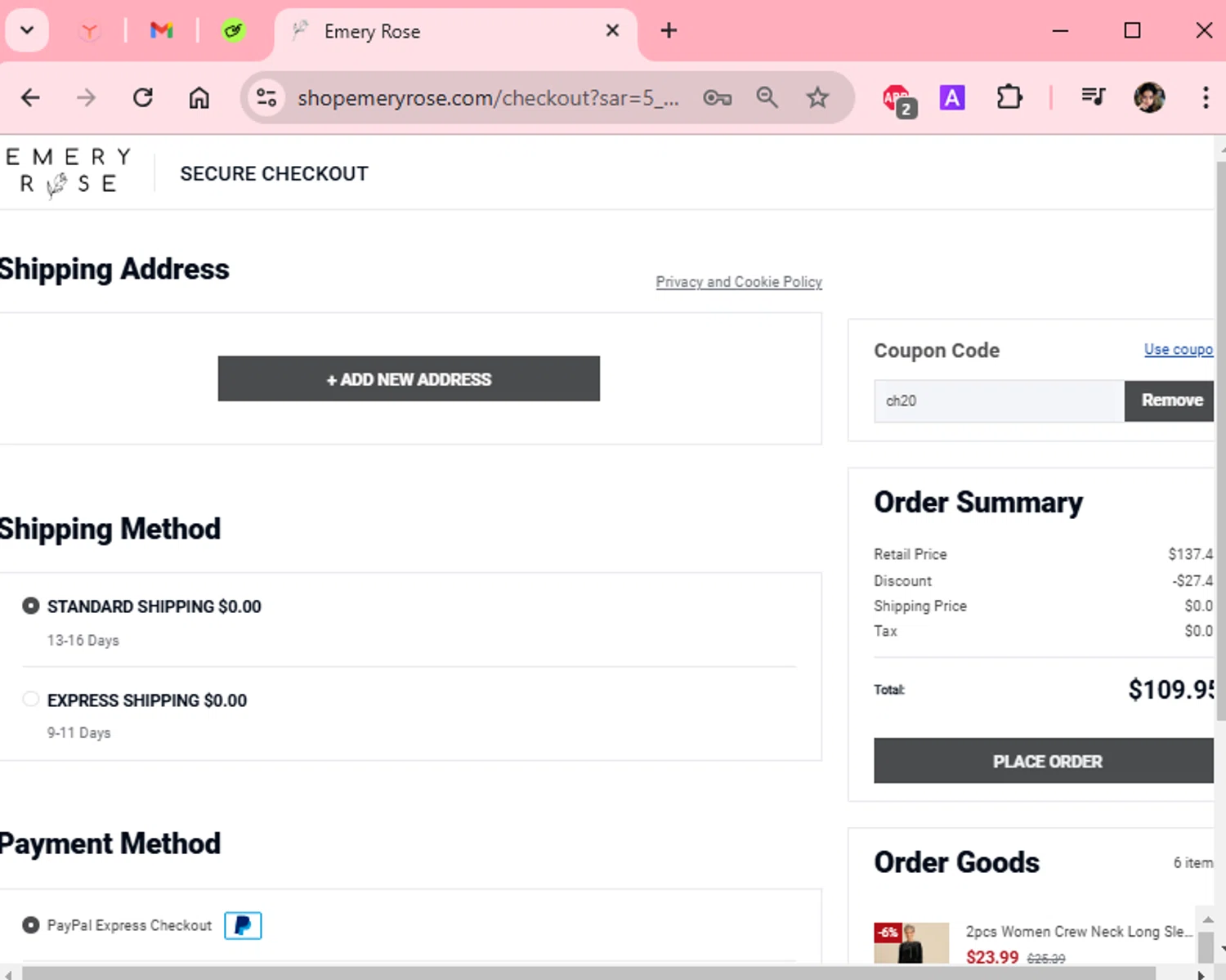Screen dimensions: 1226x980
Task: Click the PayPal logo icon
Action: click(x=243, y=925)
